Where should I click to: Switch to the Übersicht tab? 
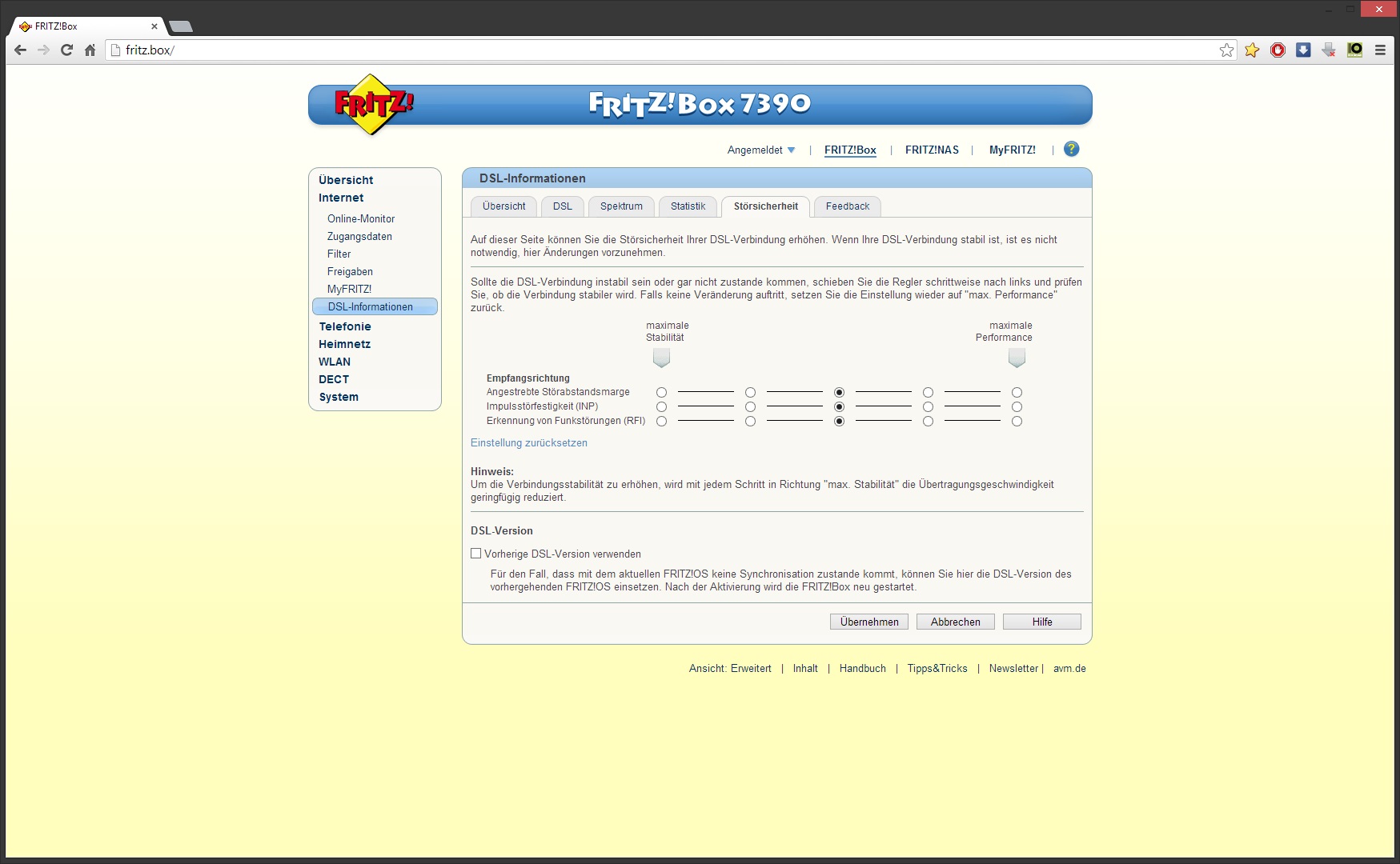504,206
